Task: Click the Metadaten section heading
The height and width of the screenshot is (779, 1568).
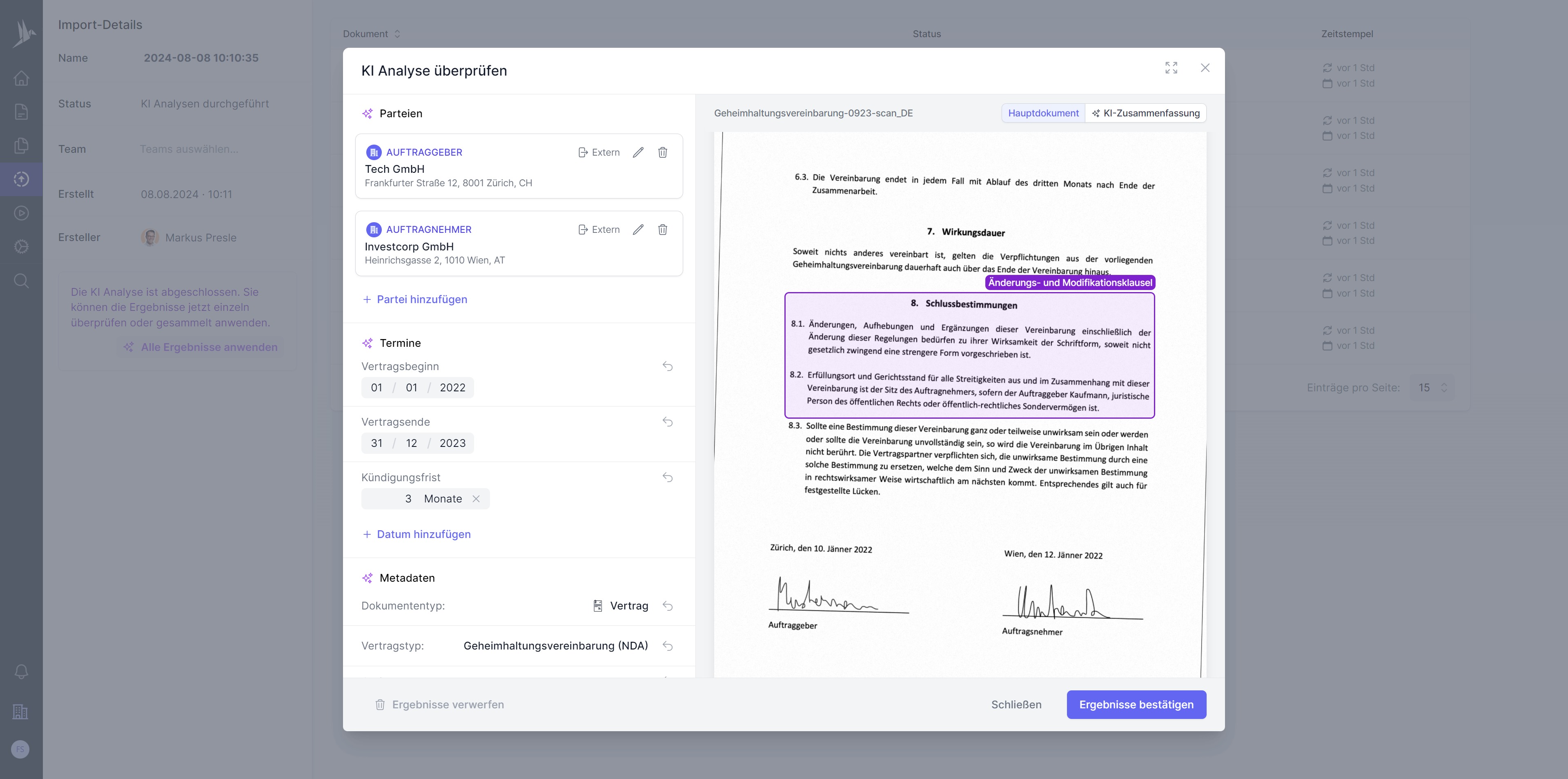Action: point(407,578)
